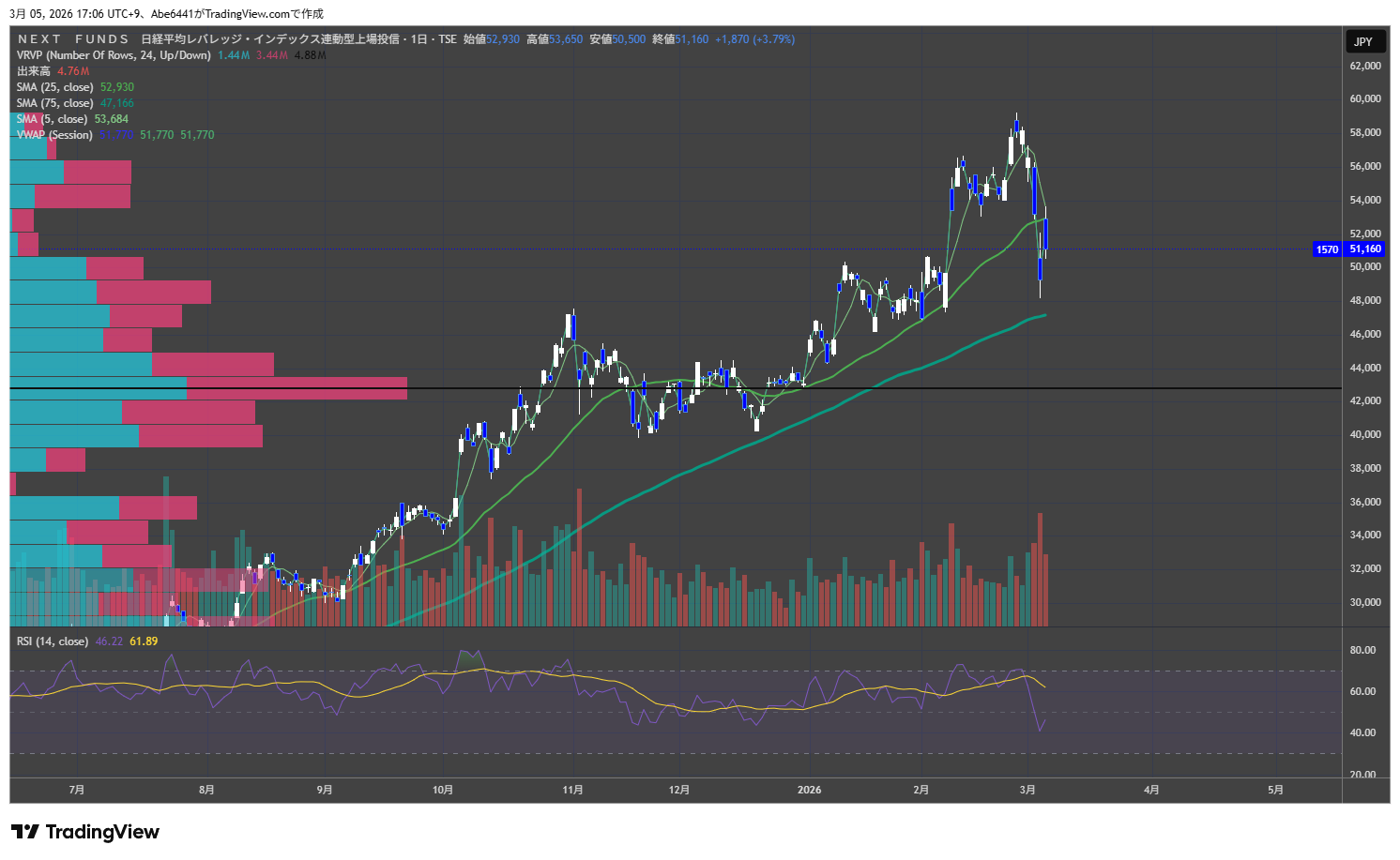Open the RSI (14, close) legend
Screen dimensions: 1400x860
[x=53, y=641]
